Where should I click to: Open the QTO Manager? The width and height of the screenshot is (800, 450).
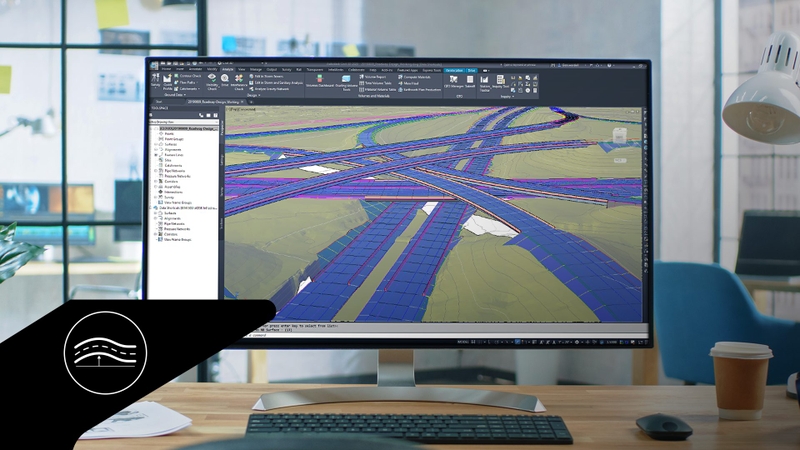point(453,81)
